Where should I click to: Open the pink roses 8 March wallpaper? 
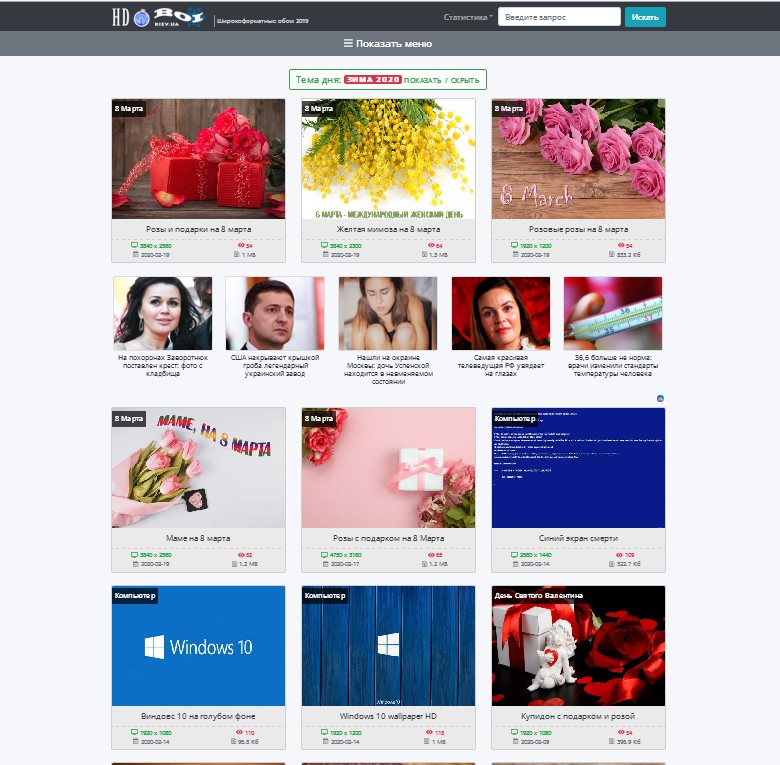(578, 159)
